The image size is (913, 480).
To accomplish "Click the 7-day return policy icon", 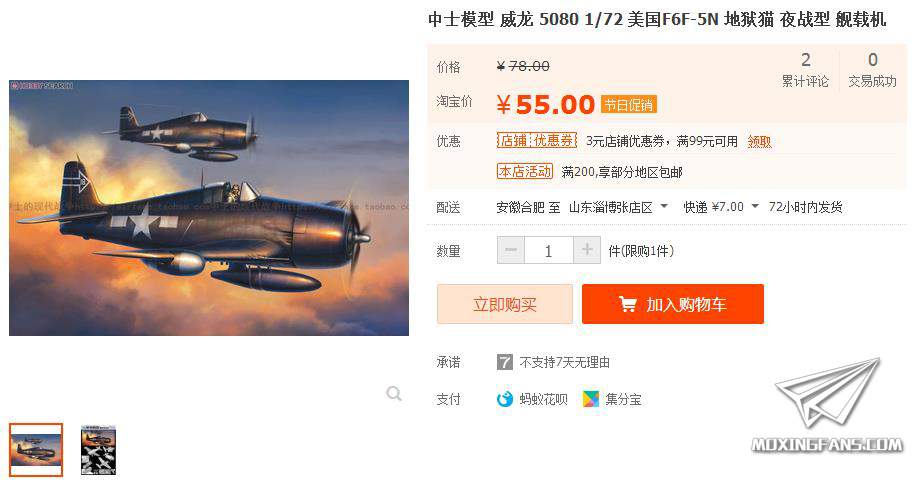I will (x=504, y=362).
